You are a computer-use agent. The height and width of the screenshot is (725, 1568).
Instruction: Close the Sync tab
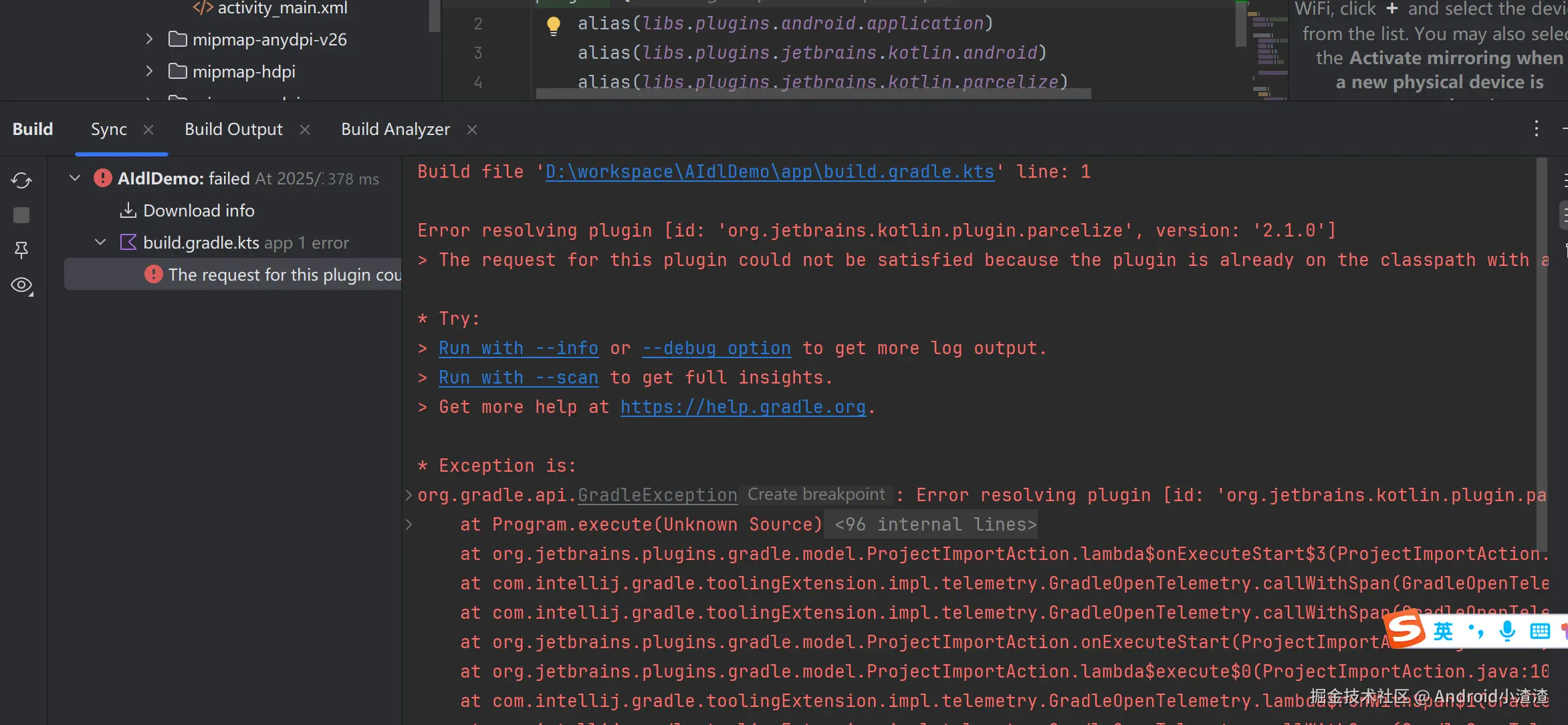click(x=148, y=130)
